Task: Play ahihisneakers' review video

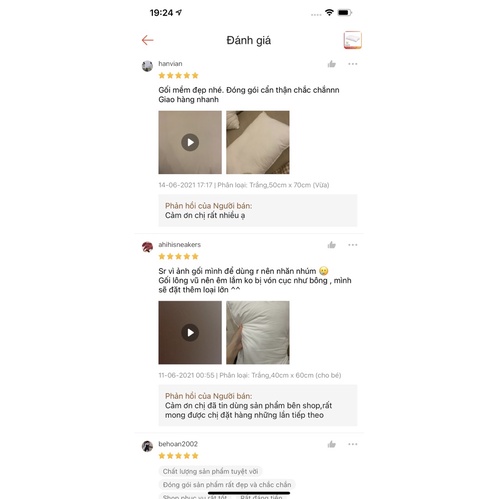Action: [x=190, y=333]
